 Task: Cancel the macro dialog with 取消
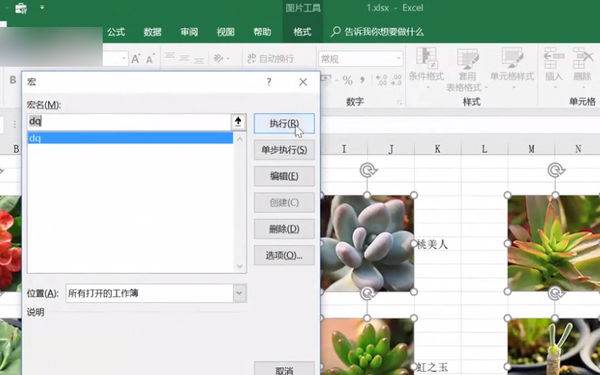(x=284, y=368)
